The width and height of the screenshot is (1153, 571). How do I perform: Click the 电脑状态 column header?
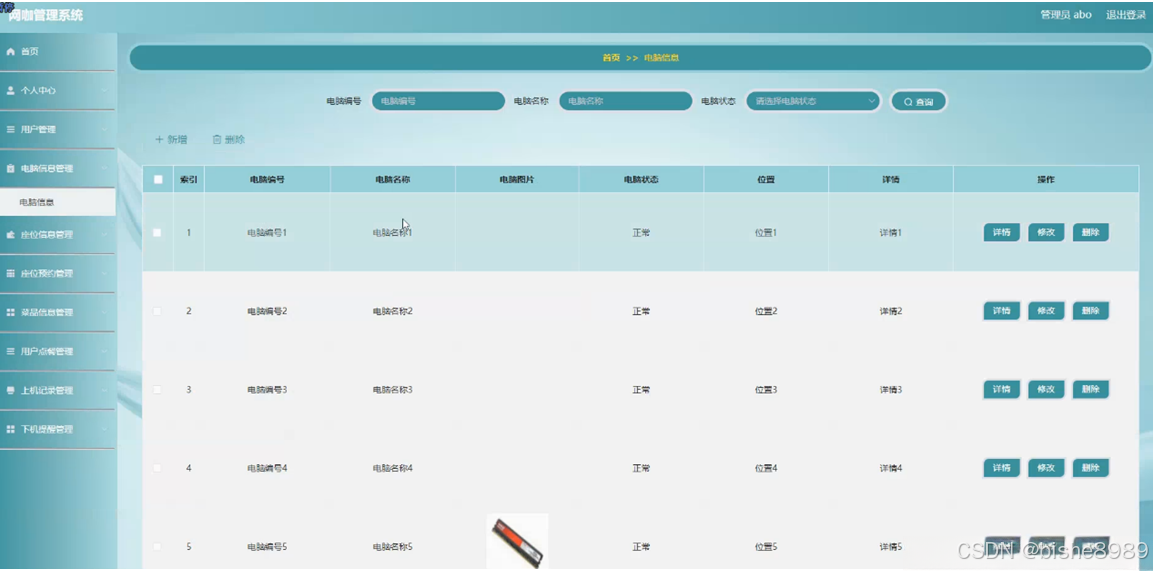[x=641, y=179]
